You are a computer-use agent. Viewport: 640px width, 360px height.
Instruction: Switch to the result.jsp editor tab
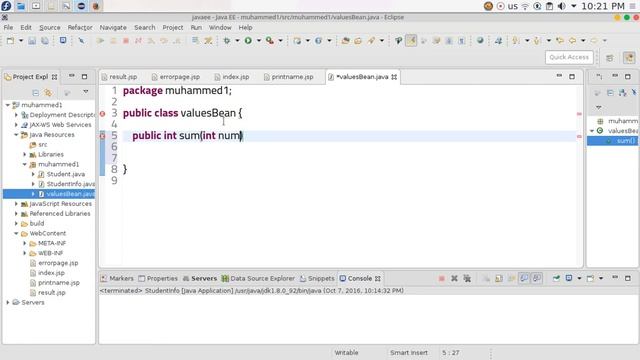click(x=119, y=77)
